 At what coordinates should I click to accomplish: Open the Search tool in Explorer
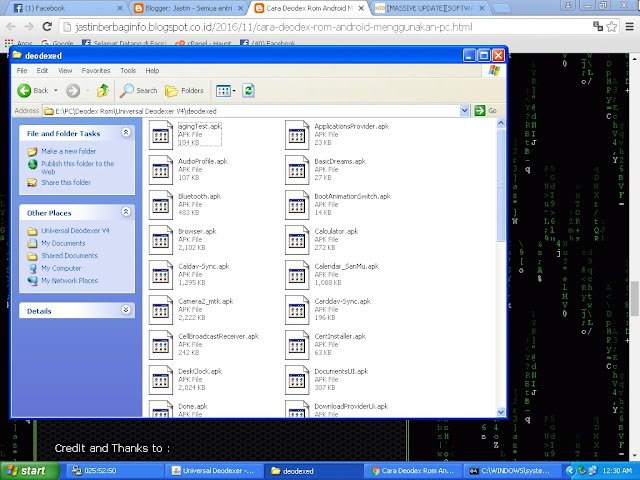(138, 91)
